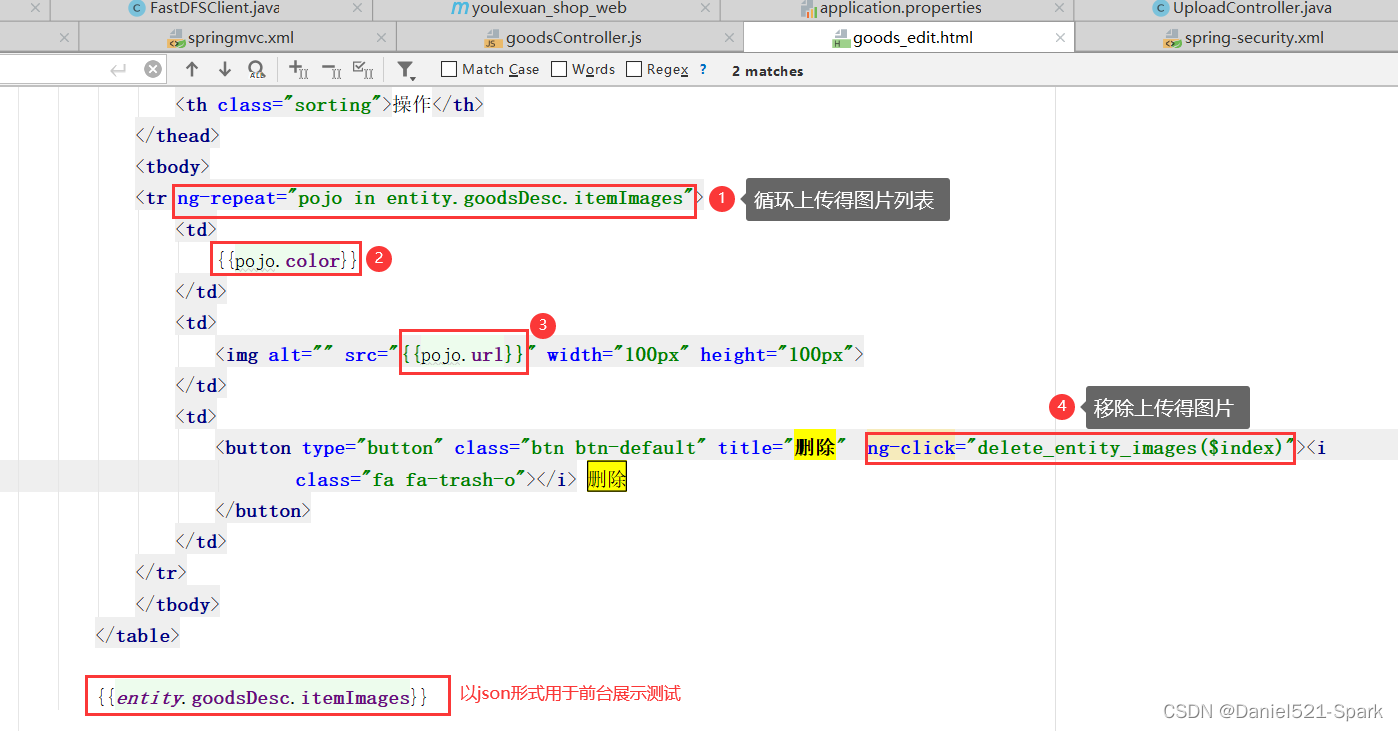
Task: Place cursor on the </tr> line
Action: click(x=161, y=572)
